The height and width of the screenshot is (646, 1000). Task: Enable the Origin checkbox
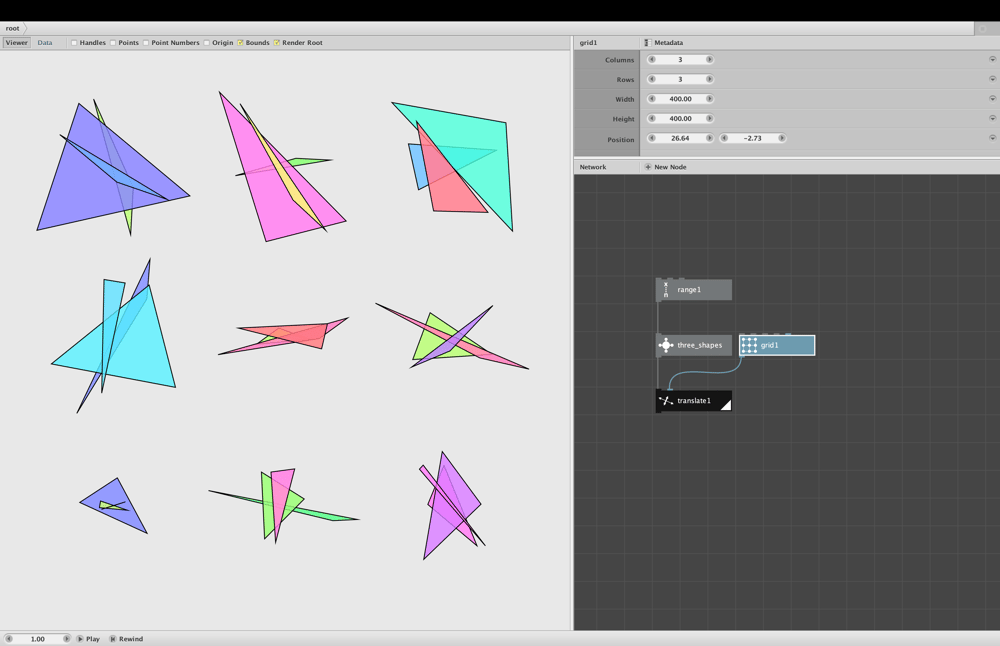click(x=207, y=43)
